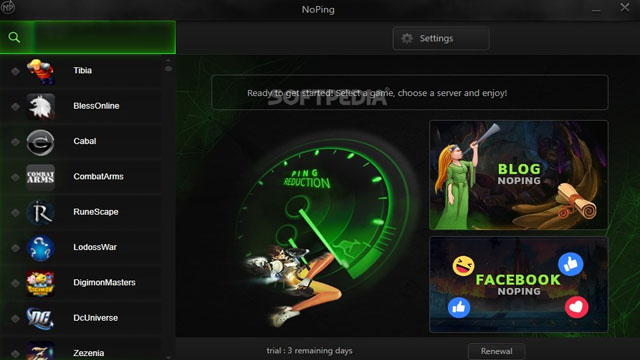Click the Renewal button
Image resolution: width=640 pixels, height=360 pixels.
pyautogui.click(x=496, y=351)
